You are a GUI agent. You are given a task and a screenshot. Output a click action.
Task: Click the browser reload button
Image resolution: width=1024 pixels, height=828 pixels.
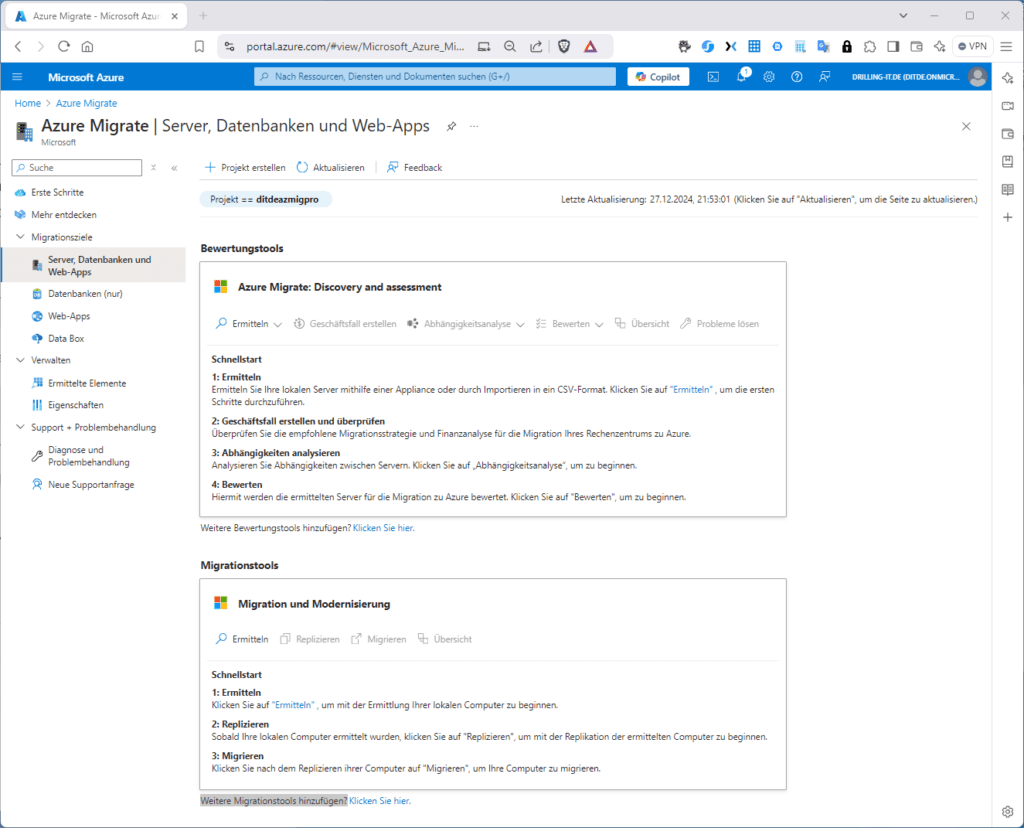pos(63,46)
